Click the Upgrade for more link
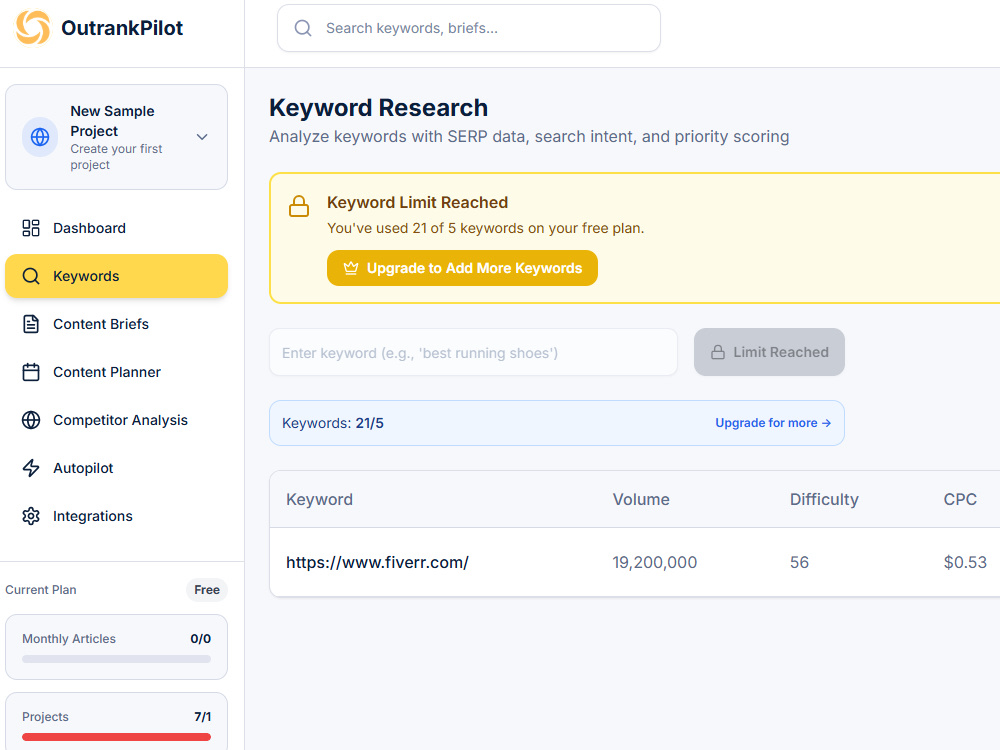Image resolution: width=1000 pixels, height=750 pixels. pos(773,423)
